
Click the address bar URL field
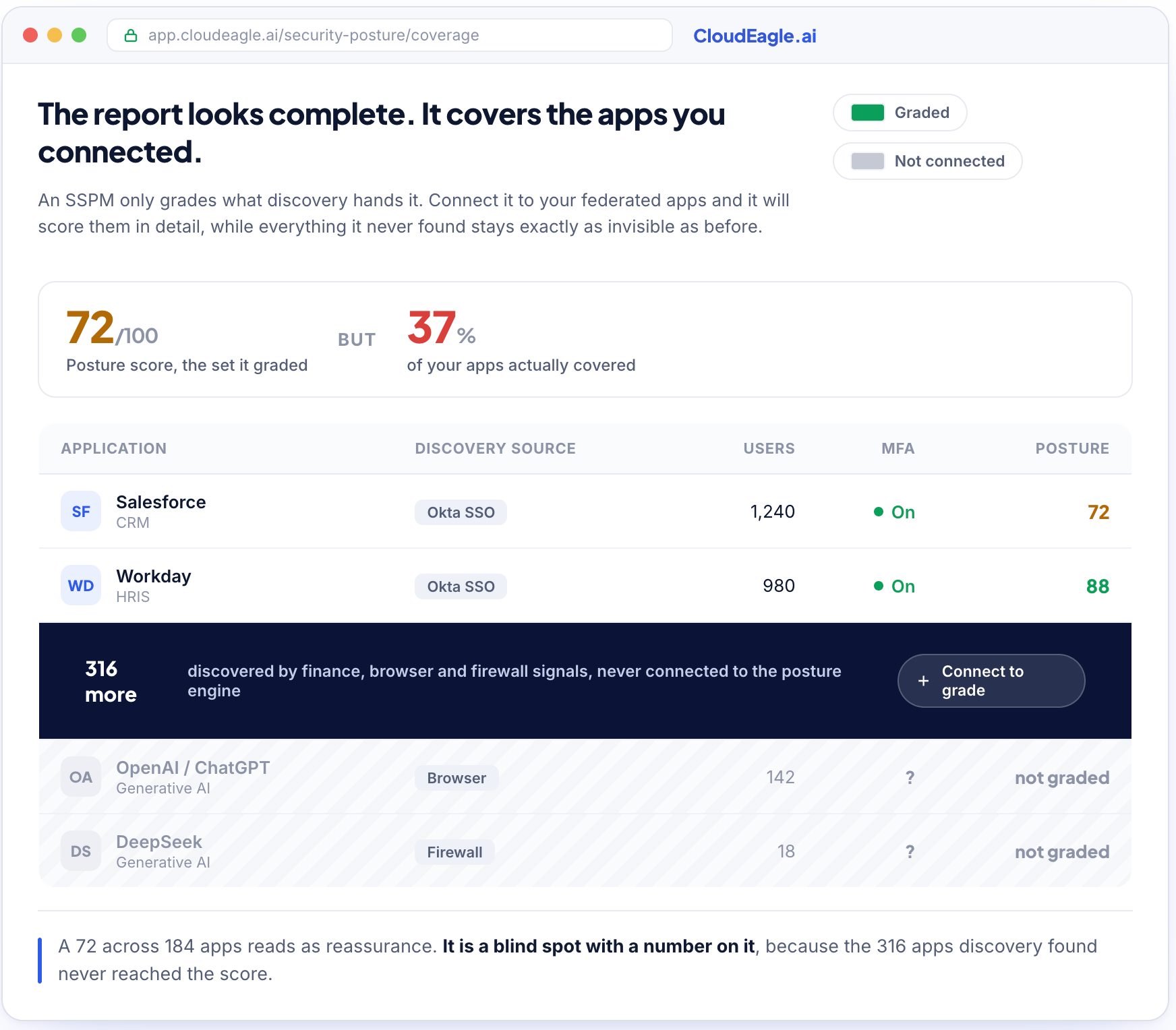(390, 35)
